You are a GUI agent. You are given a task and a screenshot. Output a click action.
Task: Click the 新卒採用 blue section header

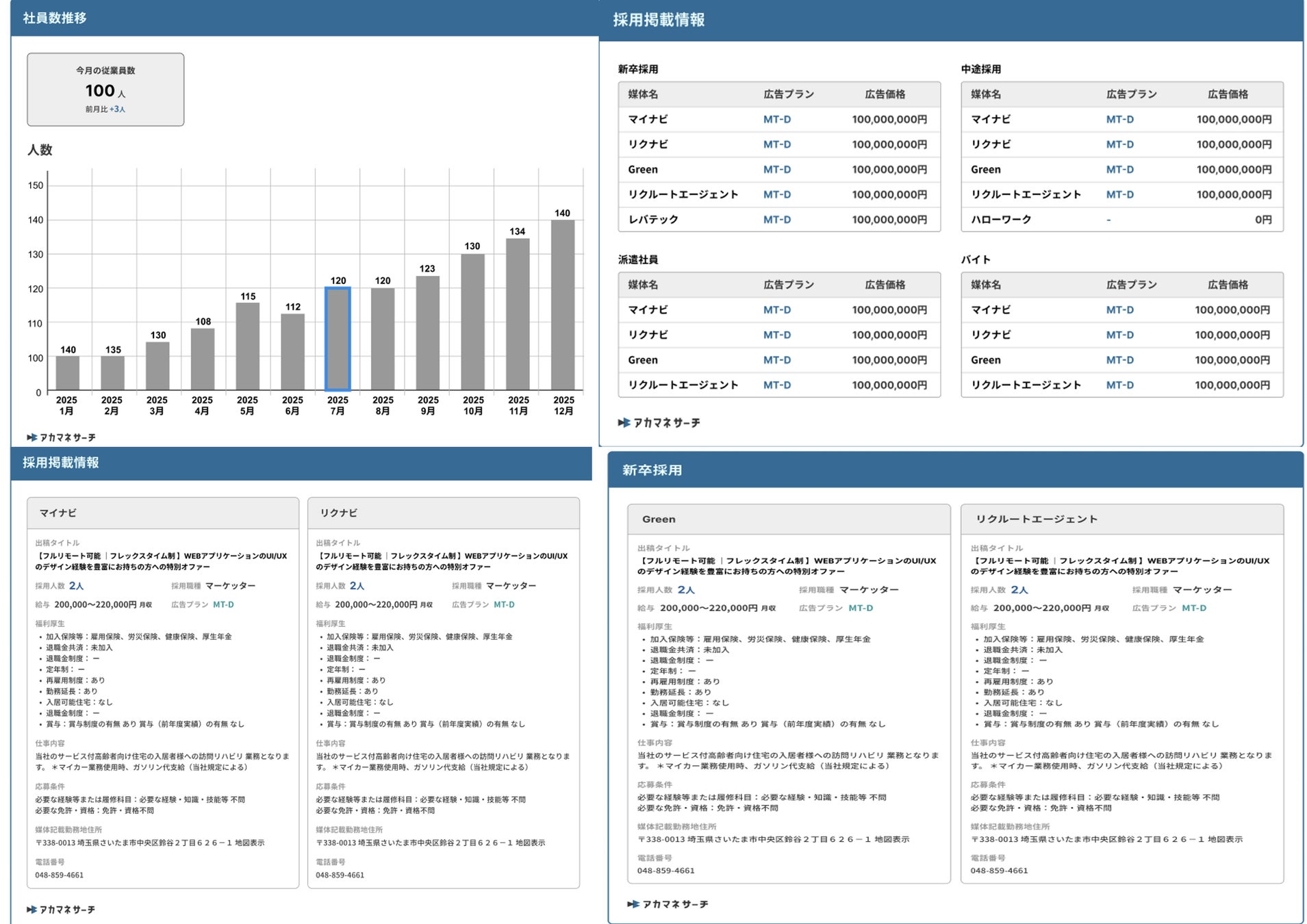955,470
